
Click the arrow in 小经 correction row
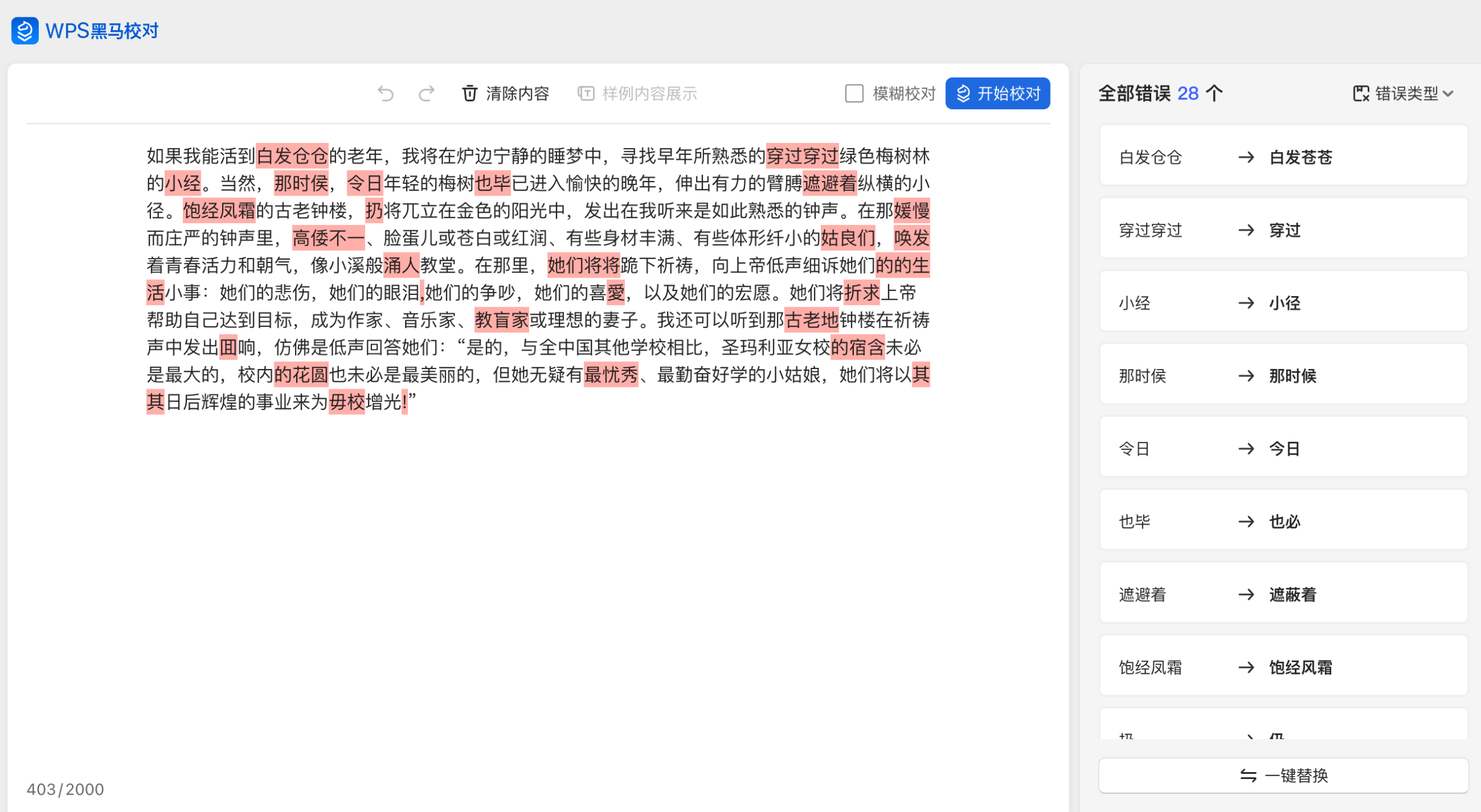1246,303
